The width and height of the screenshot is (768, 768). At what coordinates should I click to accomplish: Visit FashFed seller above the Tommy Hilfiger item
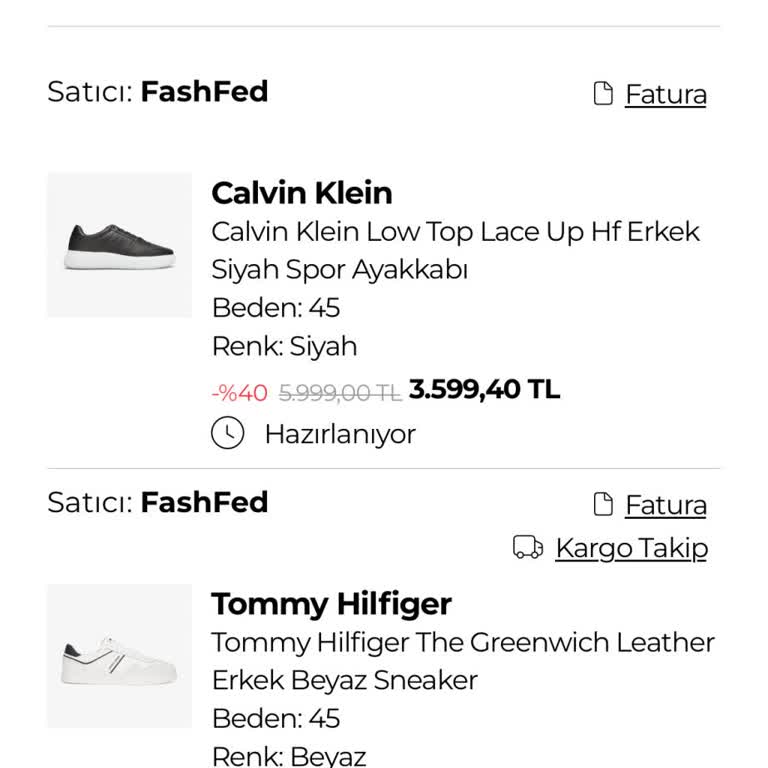coord(204,502)
